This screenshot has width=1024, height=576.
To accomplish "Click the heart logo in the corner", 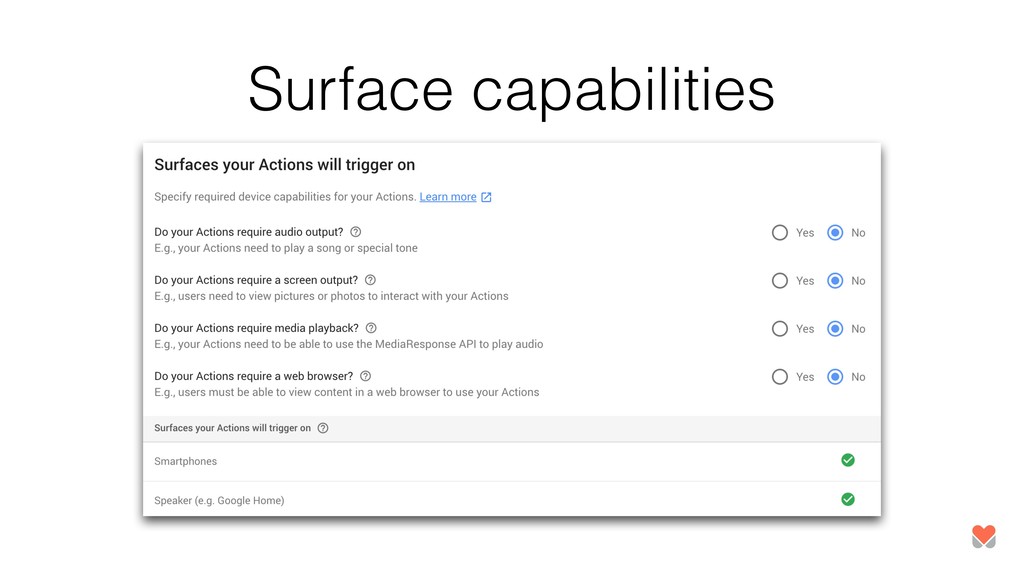I will click(984, 536).
